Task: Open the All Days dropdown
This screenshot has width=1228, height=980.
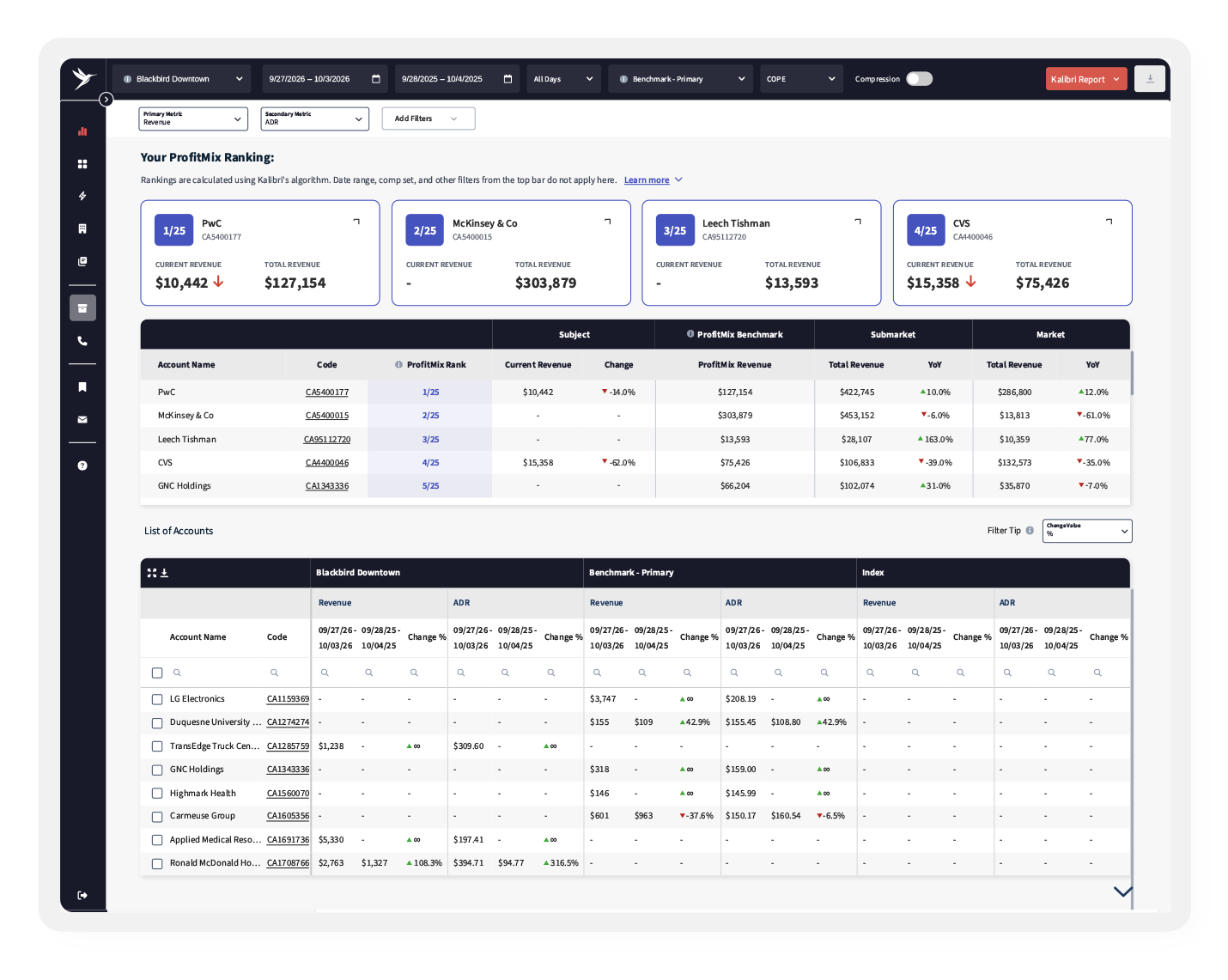Action: [x=563, y=79]
